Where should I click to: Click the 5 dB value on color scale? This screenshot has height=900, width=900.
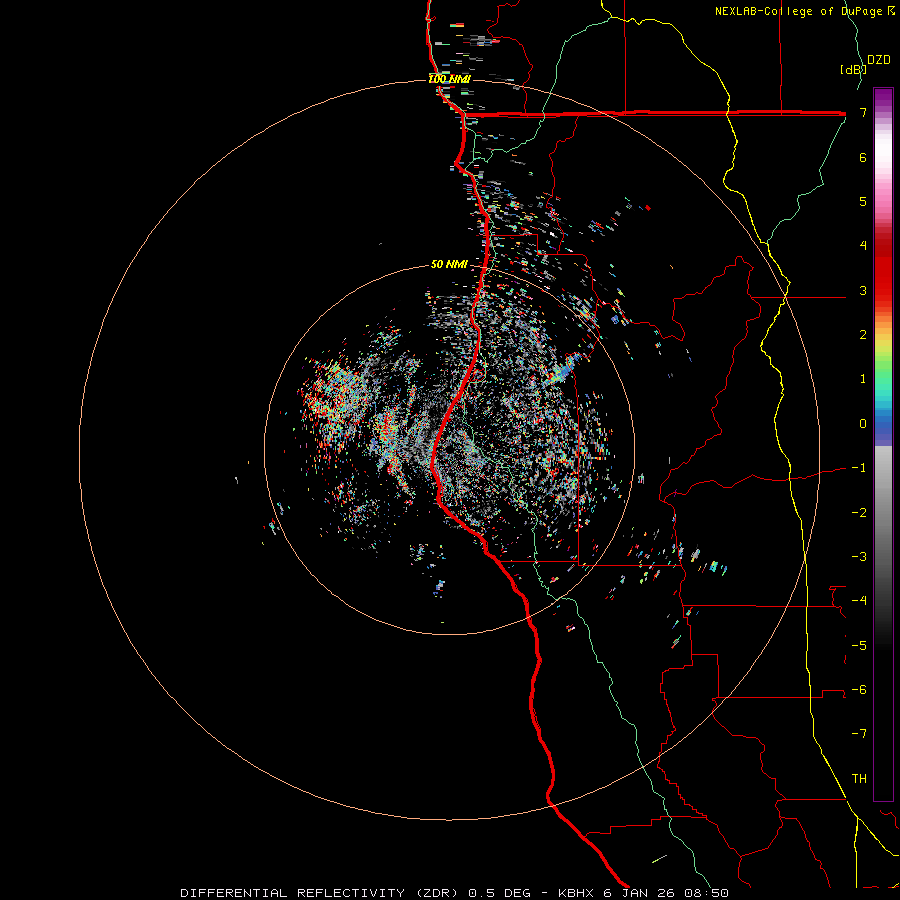tap(863, 201)
